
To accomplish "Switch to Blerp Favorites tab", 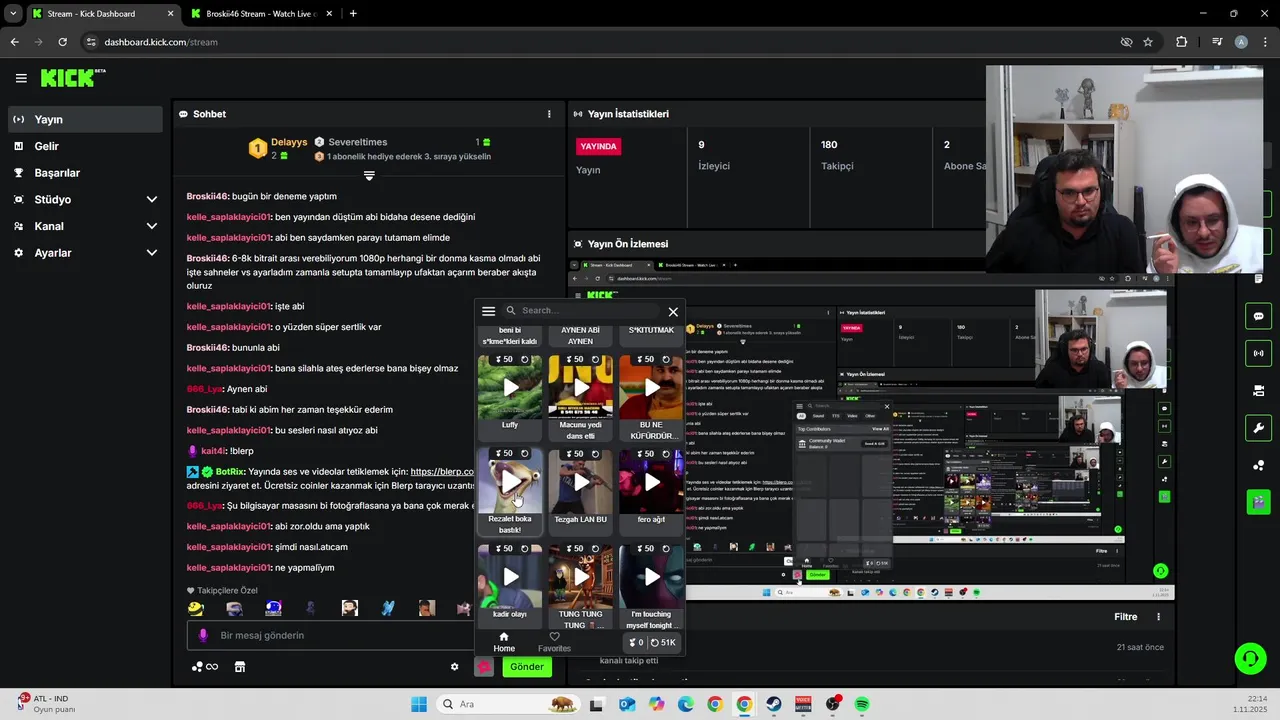I will pos(554,642).
